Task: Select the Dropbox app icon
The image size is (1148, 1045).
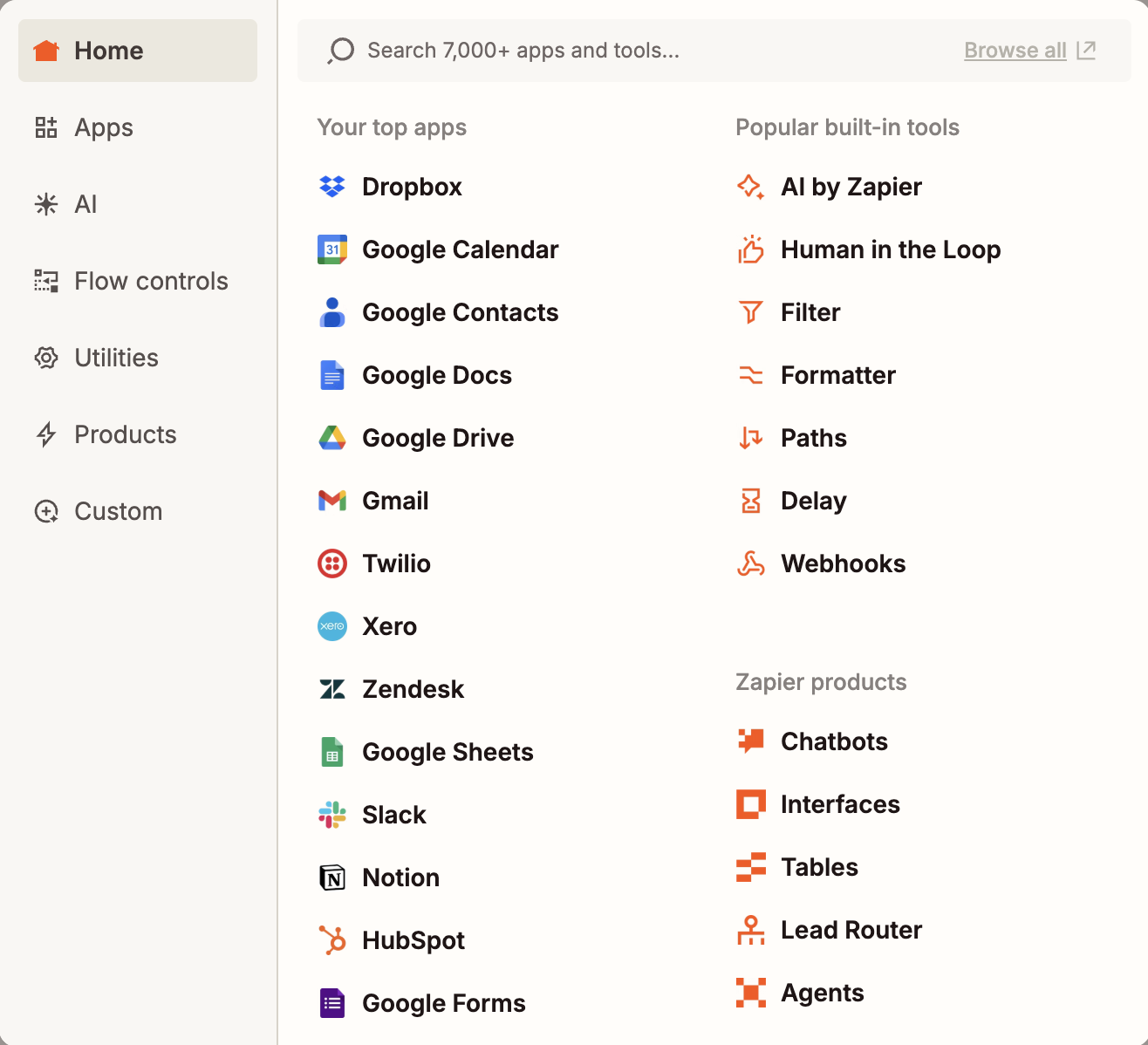Action: [x=332, y=186]
